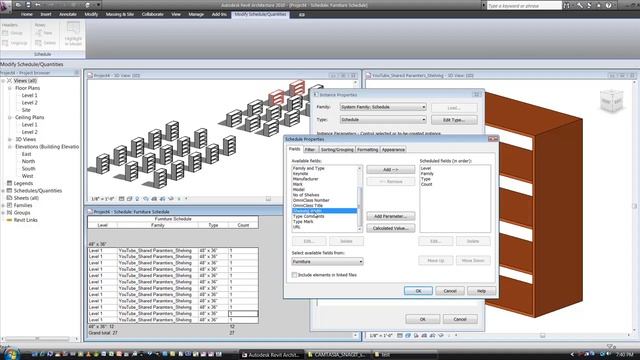Screen dimensions: 640x360
Task: Select the North elevation in browser
Action: click(x=28, y=162)
